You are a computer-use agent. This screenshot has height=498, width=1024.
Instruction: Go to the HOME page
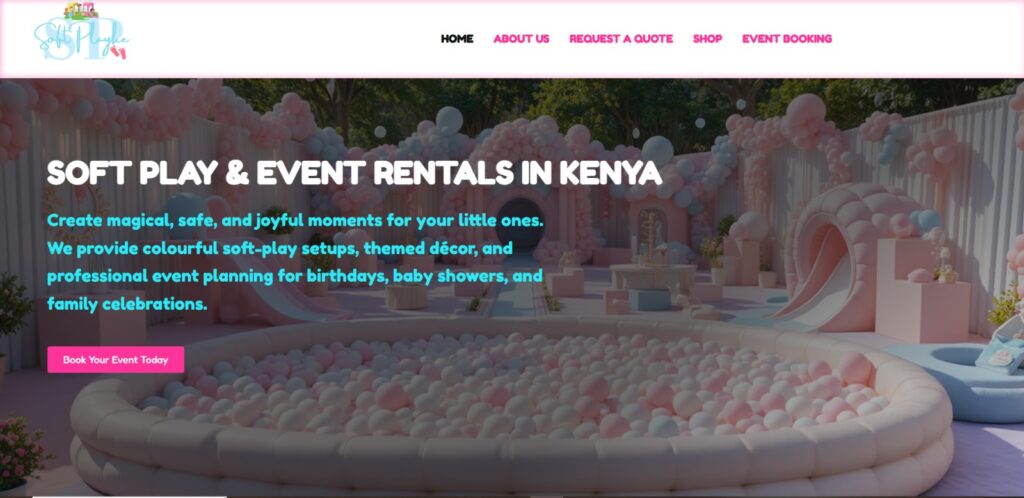(457, 39)
